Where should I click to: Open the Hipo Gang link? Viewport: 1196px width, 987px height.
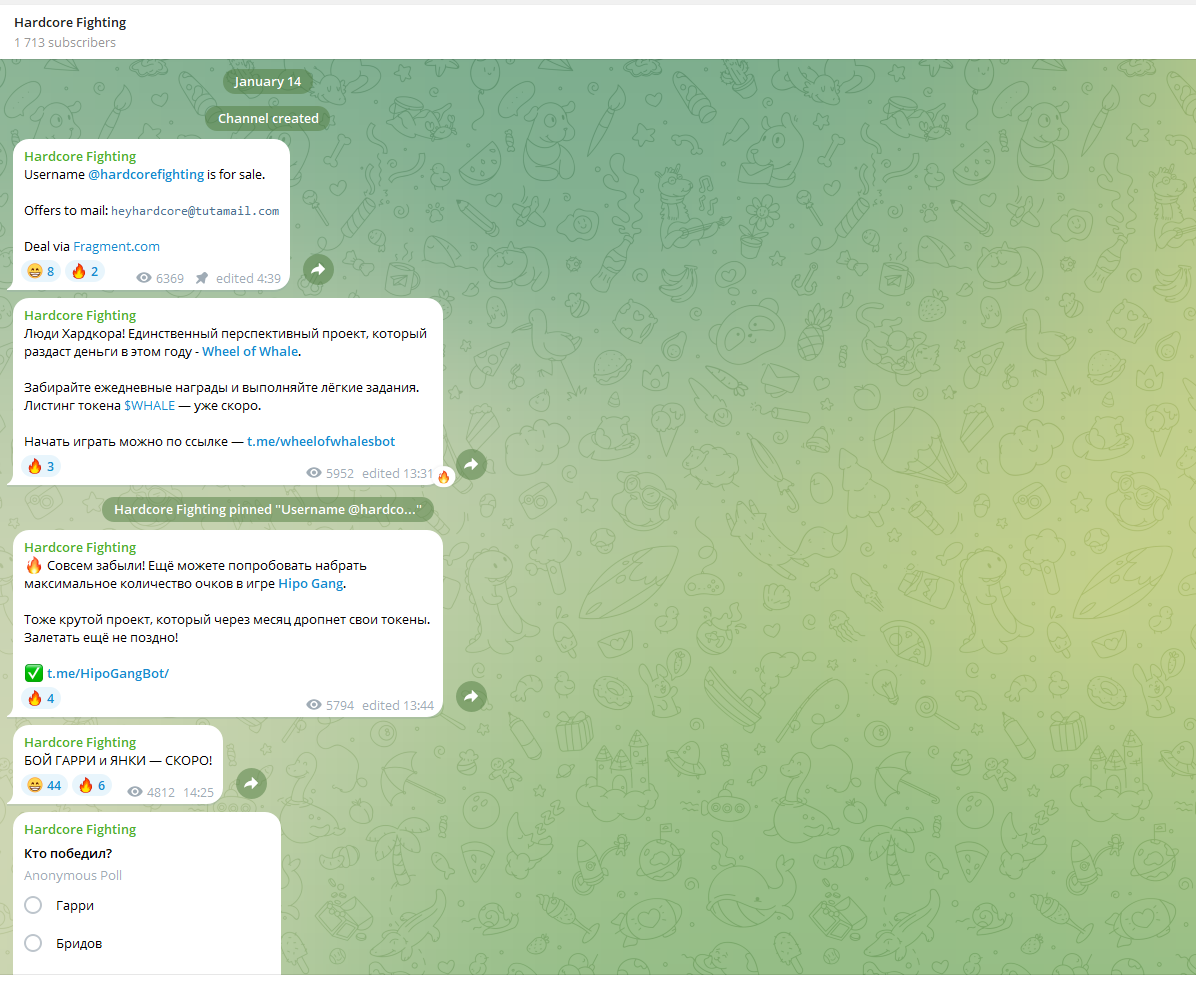coord(310,584)
